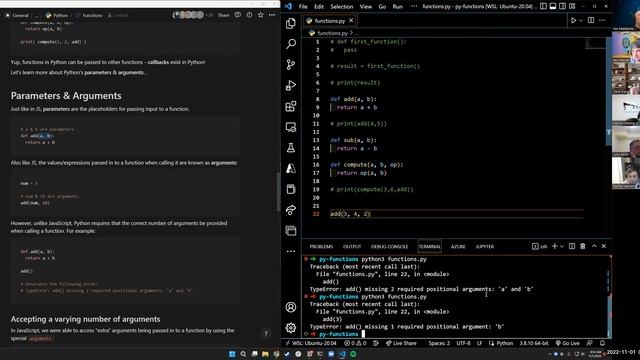The height and width of the screenshot is (360, 640).
Task: Open Customize Layout in title bar
Action: 572,6
